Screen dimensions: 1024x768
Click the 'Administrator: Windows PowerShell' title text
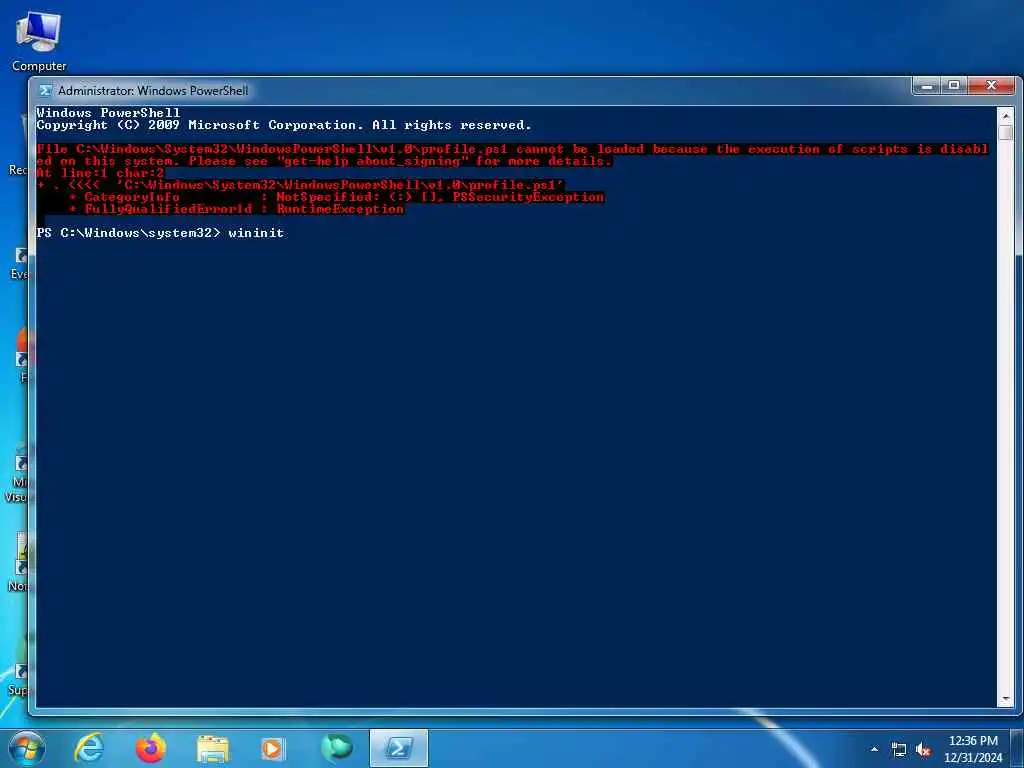(x=153, y=91)
